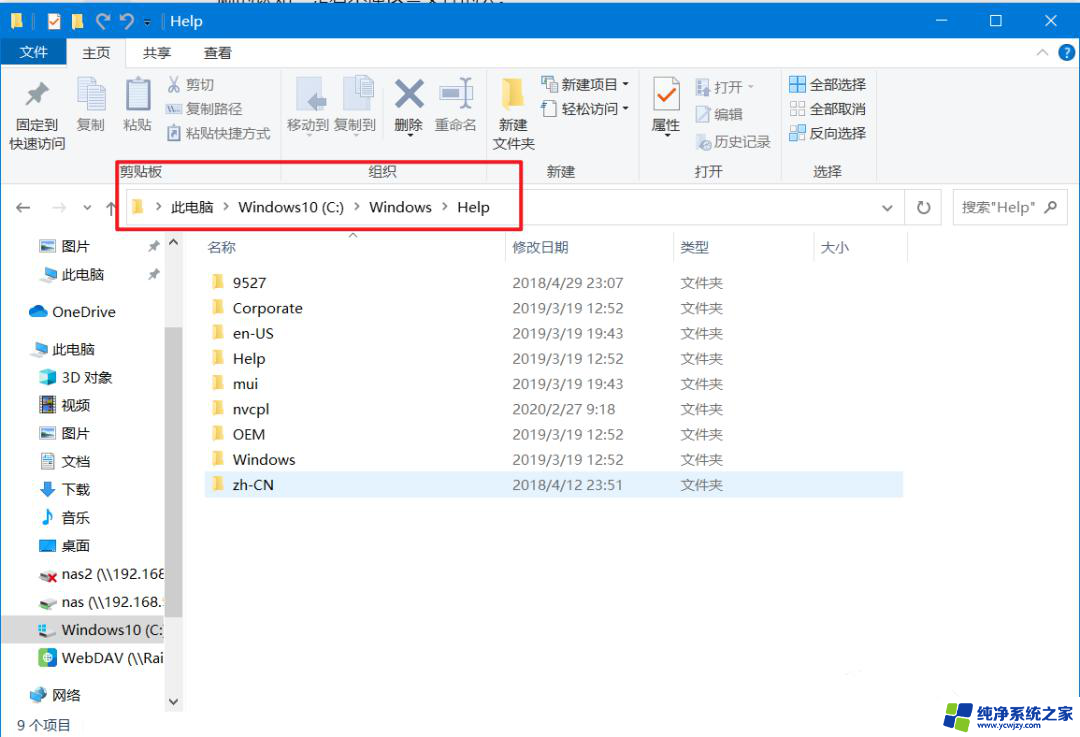This screenshot has height=737, width=1080.
Task: Navigate up one folder level arrow
Action: click(x=110, y=208)
